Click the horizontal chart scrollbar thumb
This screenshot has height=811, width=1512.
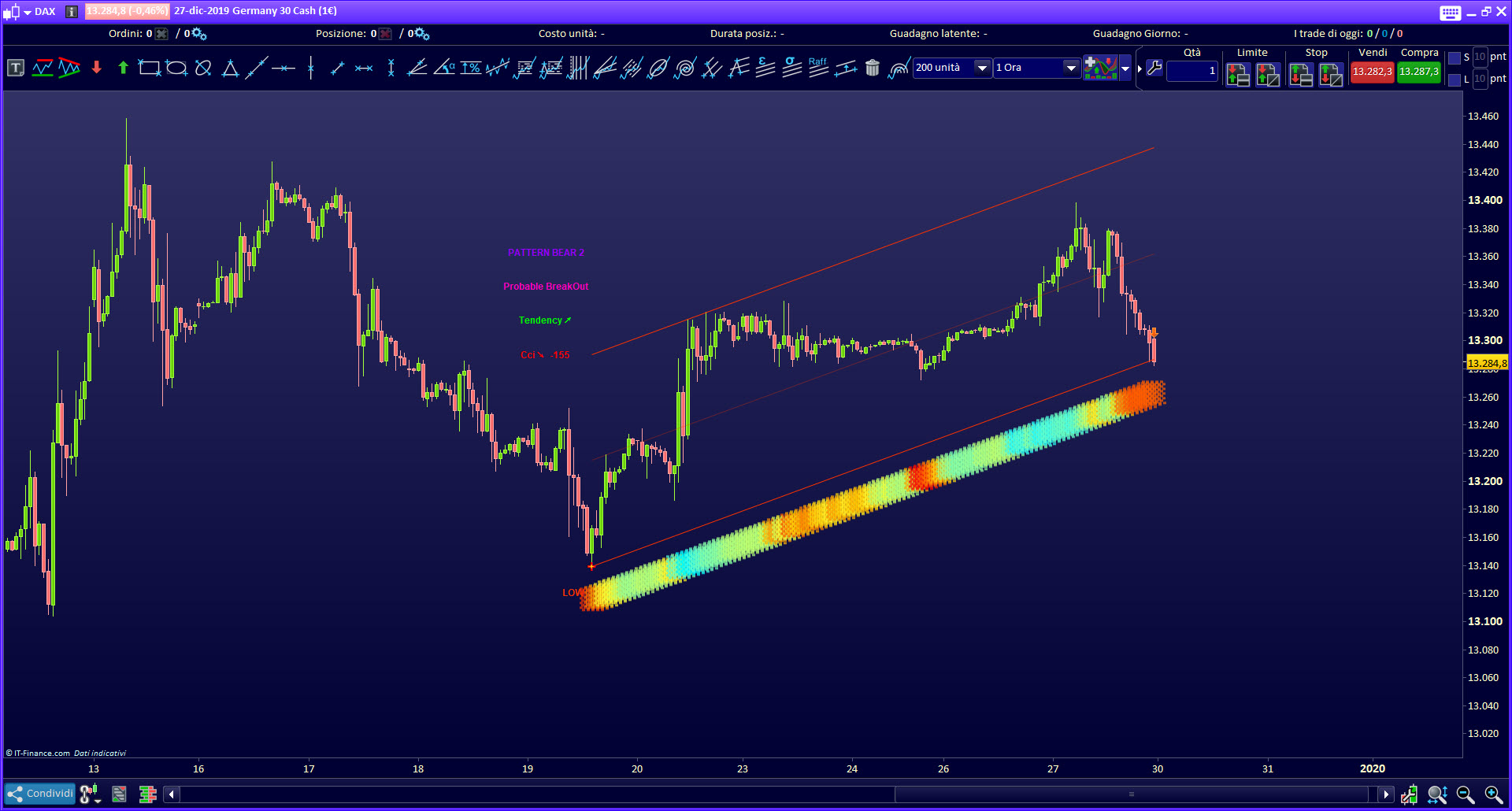(x=1131, y=794)
